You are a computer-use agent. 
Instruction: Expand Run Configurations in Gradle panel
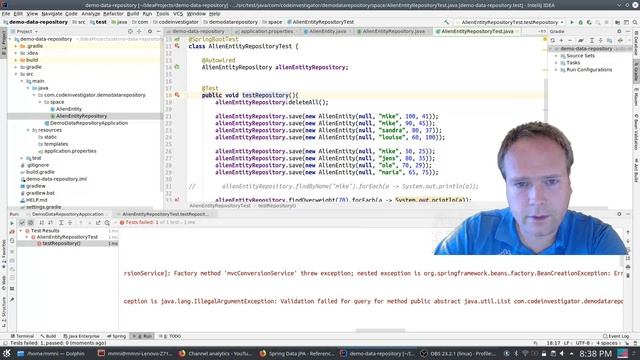pos(556,70)
